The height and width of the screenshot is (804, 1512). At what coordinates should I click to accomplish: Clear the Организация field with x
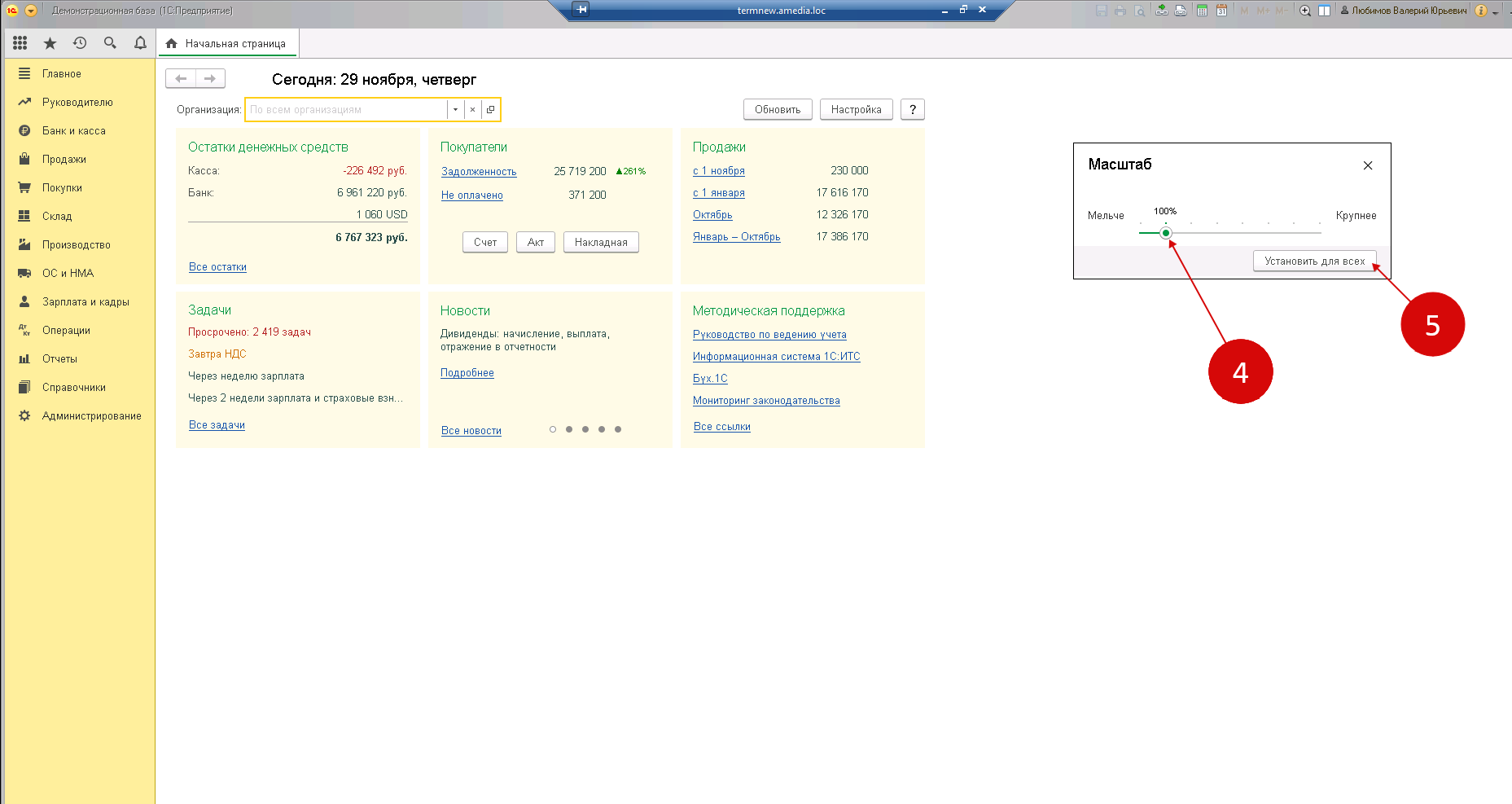pos(472,109)
